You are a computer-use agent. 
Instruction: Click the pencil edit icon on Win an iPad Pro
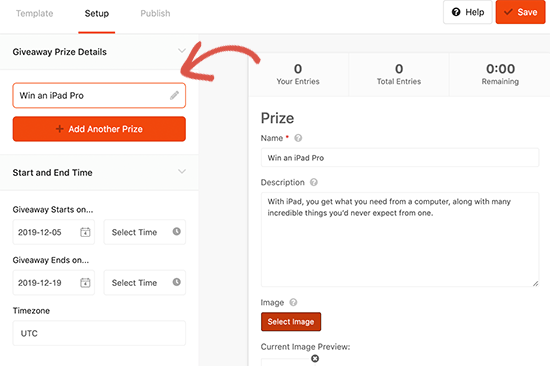tap(174, 95)
